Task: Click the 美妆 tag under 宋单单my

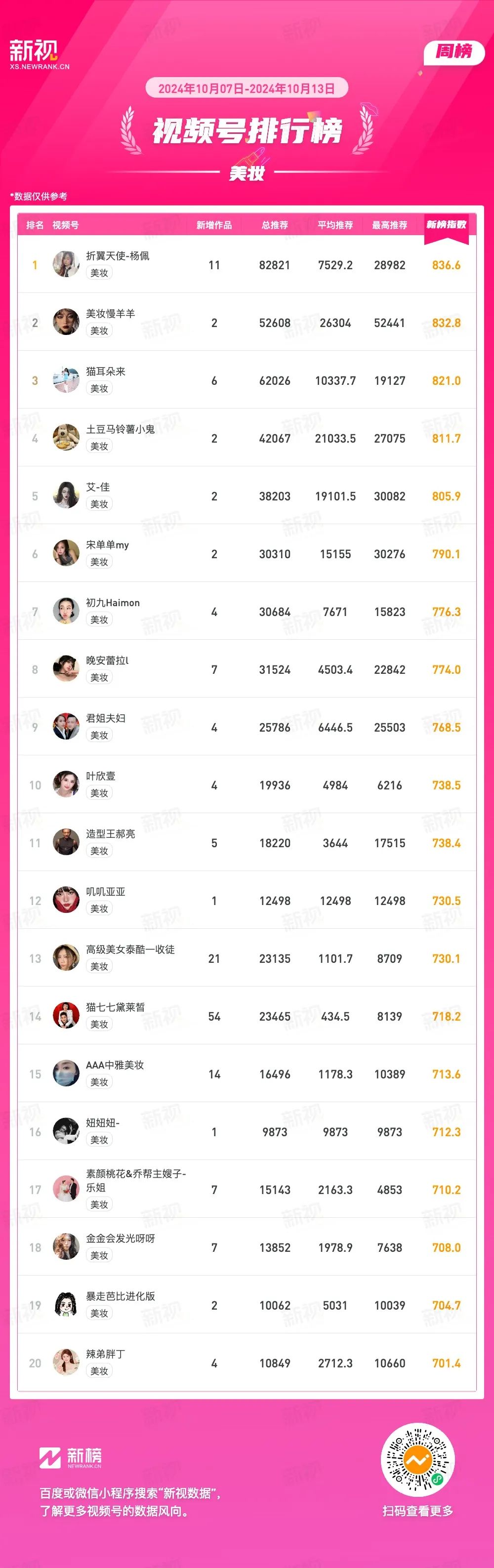Action: (x=99, y=562)
